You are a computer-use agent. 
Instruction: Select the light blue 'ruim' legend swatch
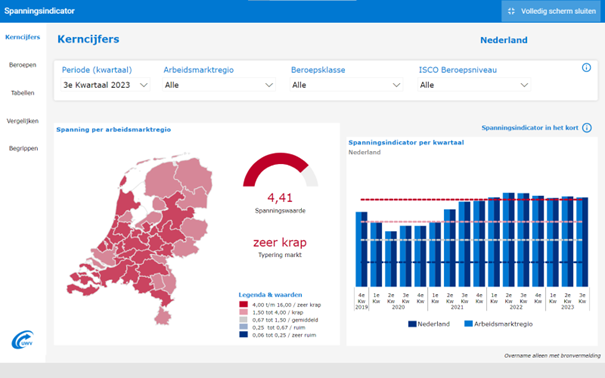coord(243,327)
